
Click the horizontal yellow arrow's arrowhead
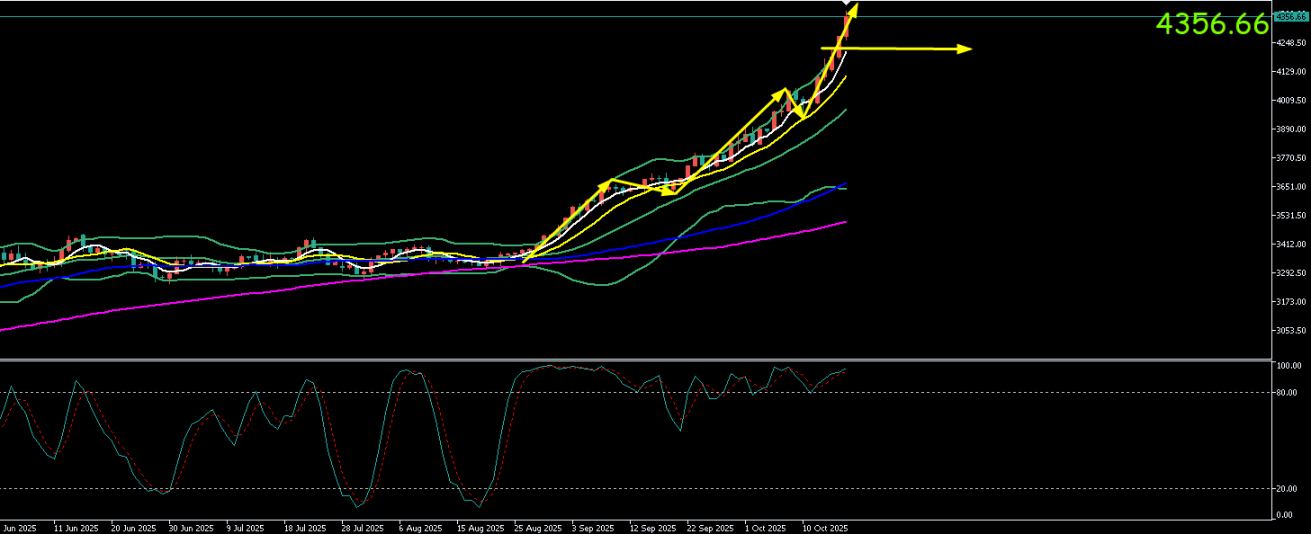point(964,48)
